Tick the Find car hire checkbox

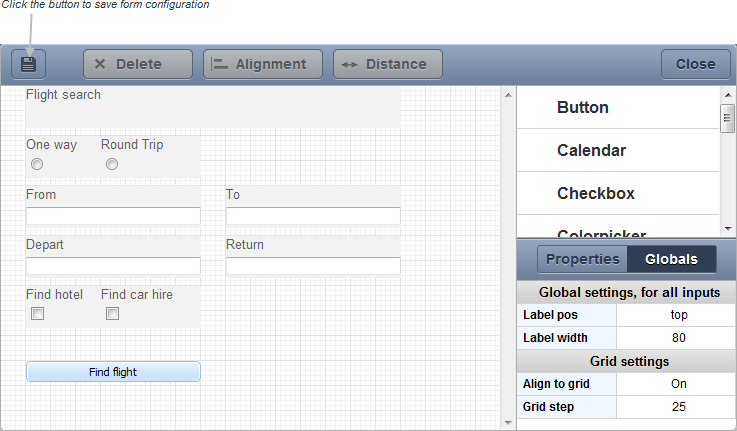click(112, 313)
